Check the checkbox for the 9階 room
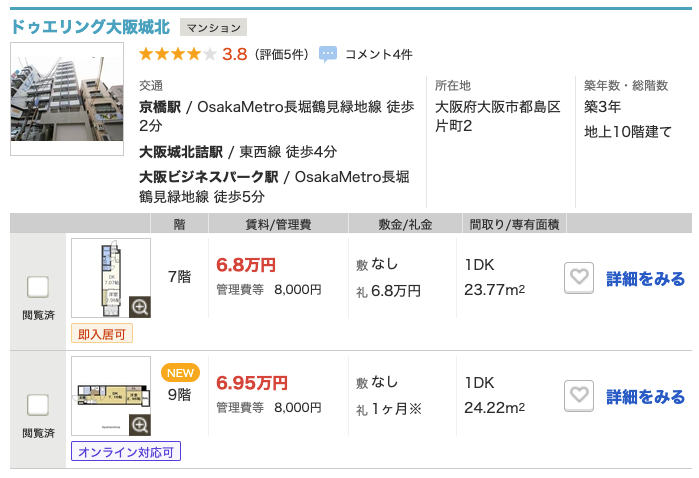This screenshot has width=699, height=478. (37, 404)
